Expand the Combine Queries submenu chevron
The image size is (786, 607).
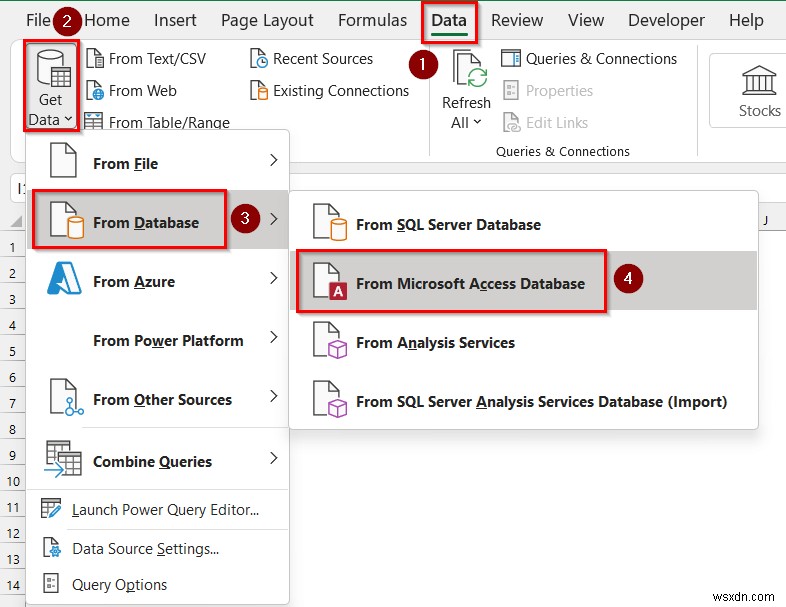(274, 458)
